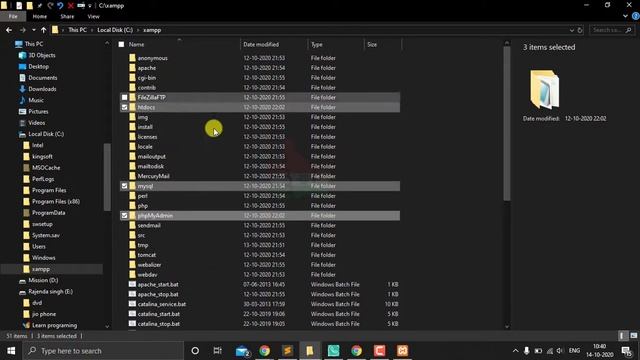
Task: Open the Windows Start menu
Action: pyautogui.click(x=11, y=351)
